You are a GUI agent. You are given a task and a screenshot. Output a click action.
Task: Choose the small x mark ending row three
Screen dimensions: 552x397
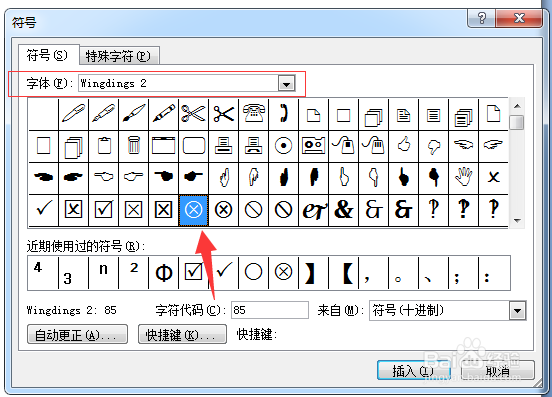pyautogui.click(x=493, y=178)
